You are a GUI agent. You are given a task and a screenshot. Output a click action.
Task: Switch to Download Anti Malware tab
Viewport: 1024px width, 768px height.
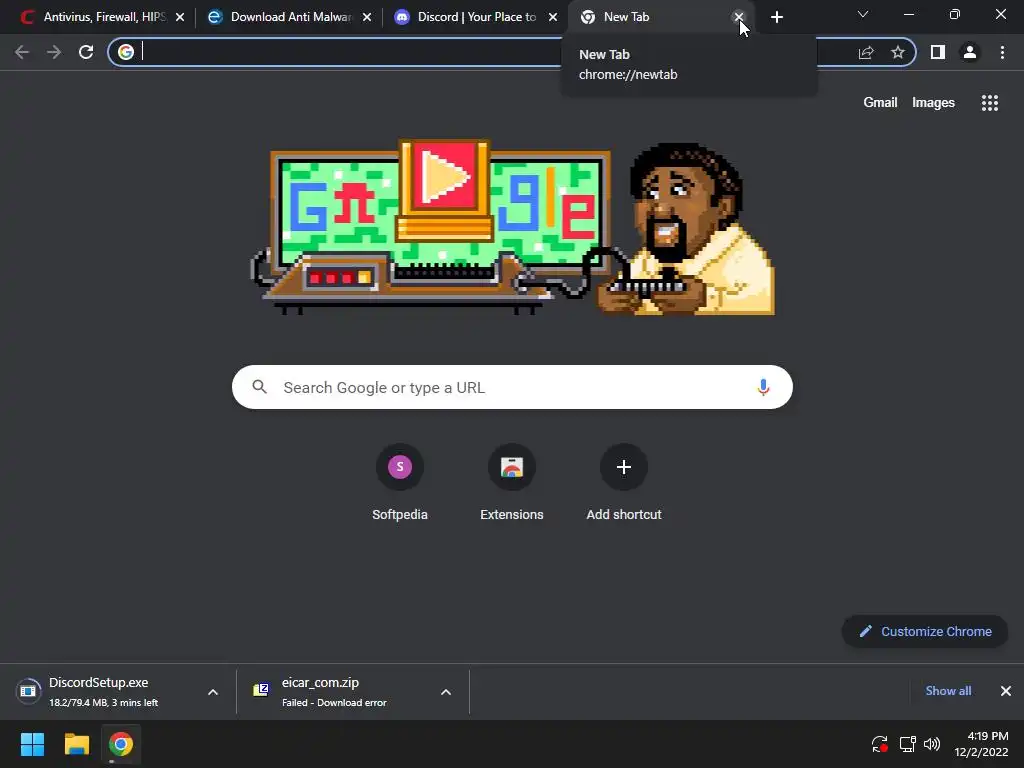click(289, 17)
